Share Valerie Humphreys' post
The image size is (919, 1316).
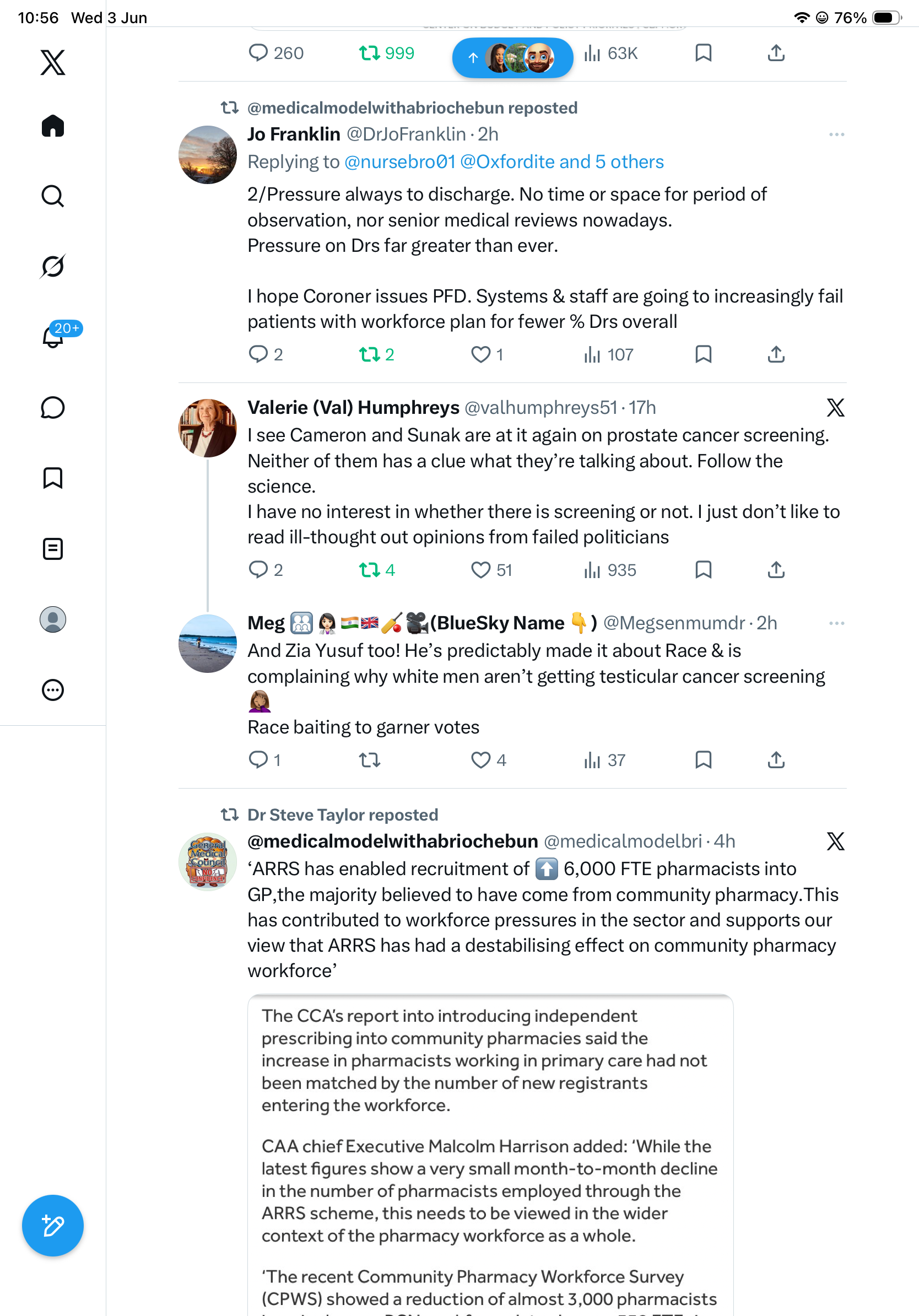coord(776,570)
